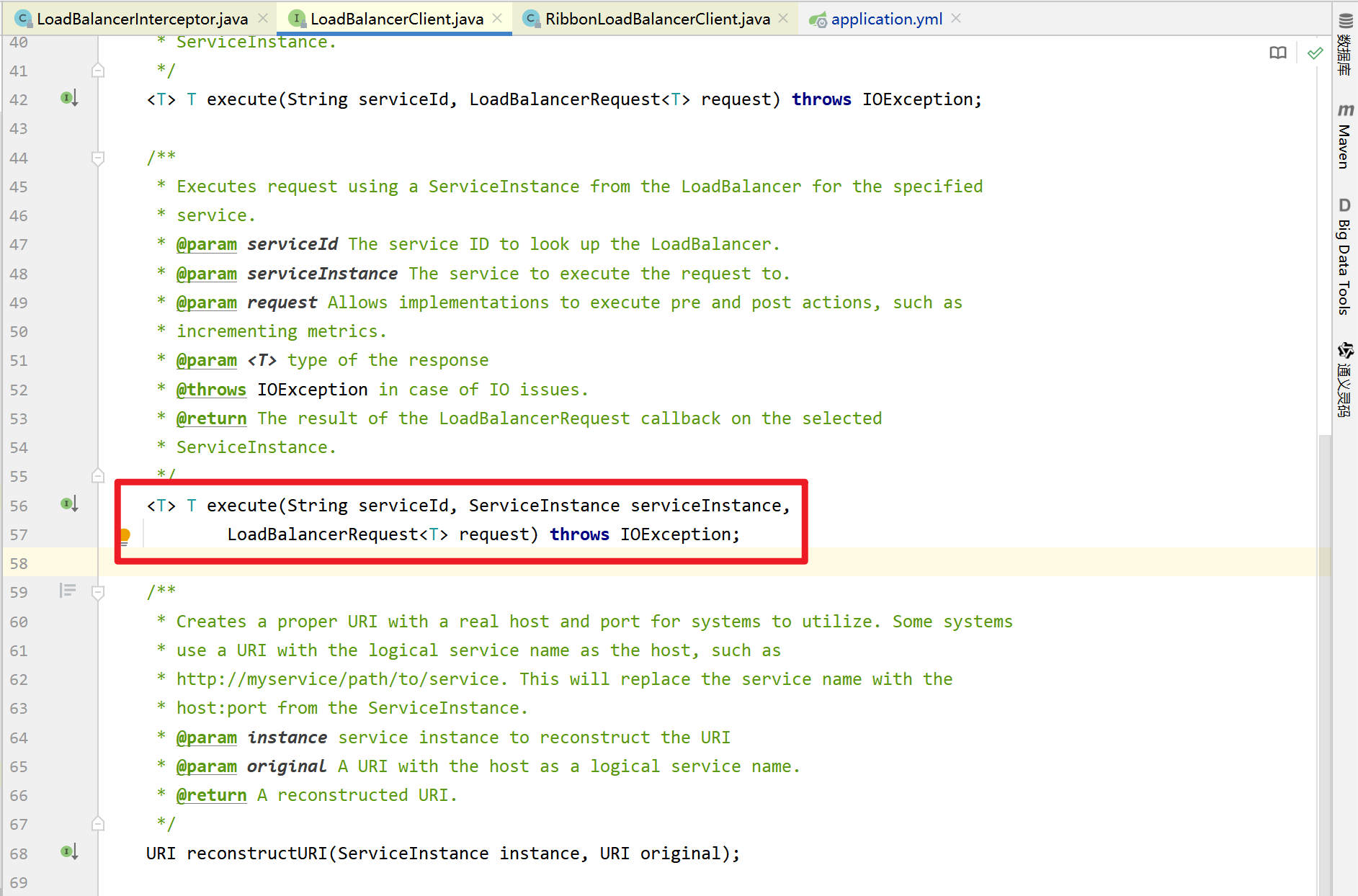Switch to LoadBalancerInterceptor.java tab

[141, 19]
